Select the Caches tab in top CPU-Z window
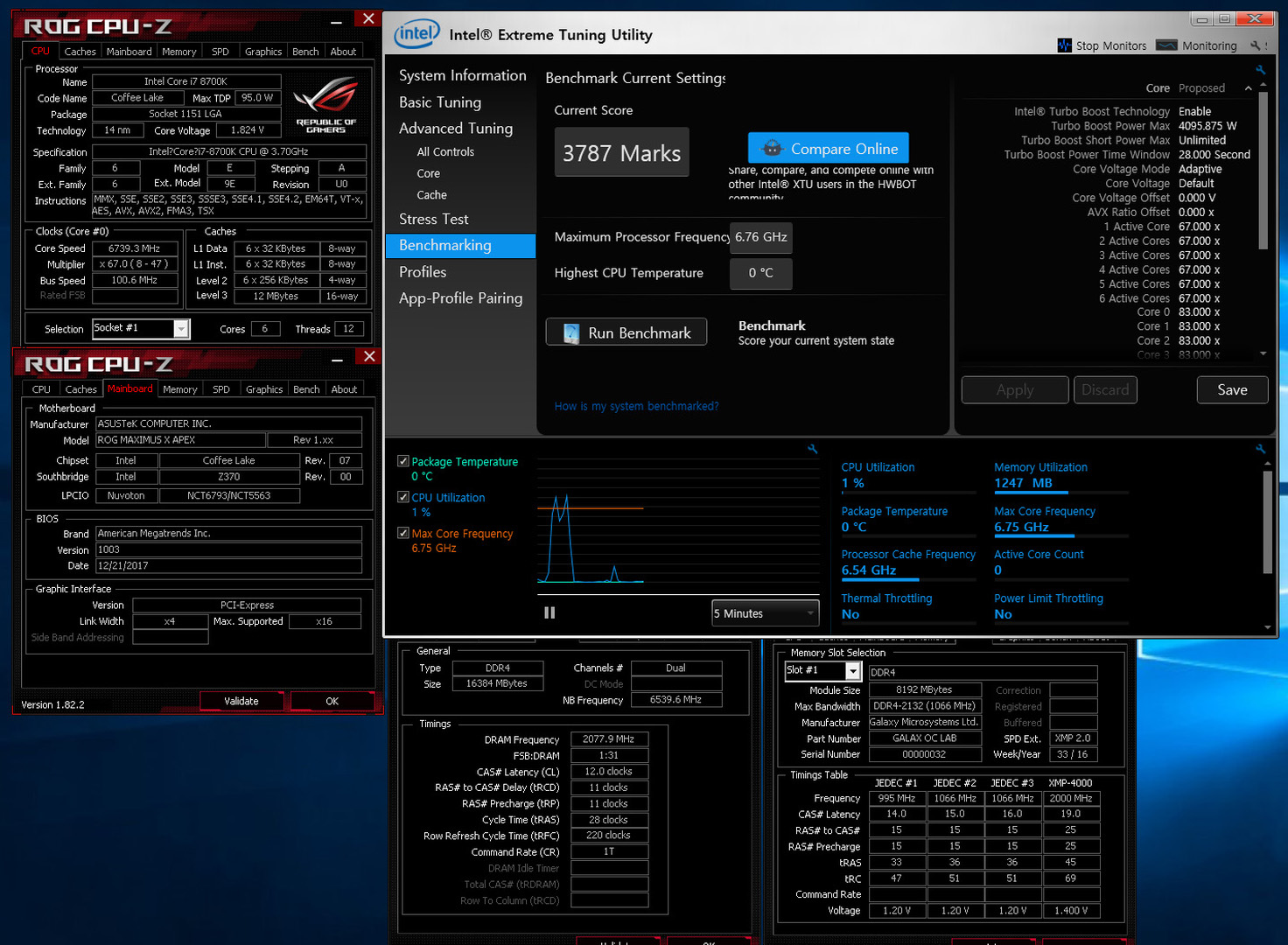This screenshot has height=945, width=1288. pos(80,52)
